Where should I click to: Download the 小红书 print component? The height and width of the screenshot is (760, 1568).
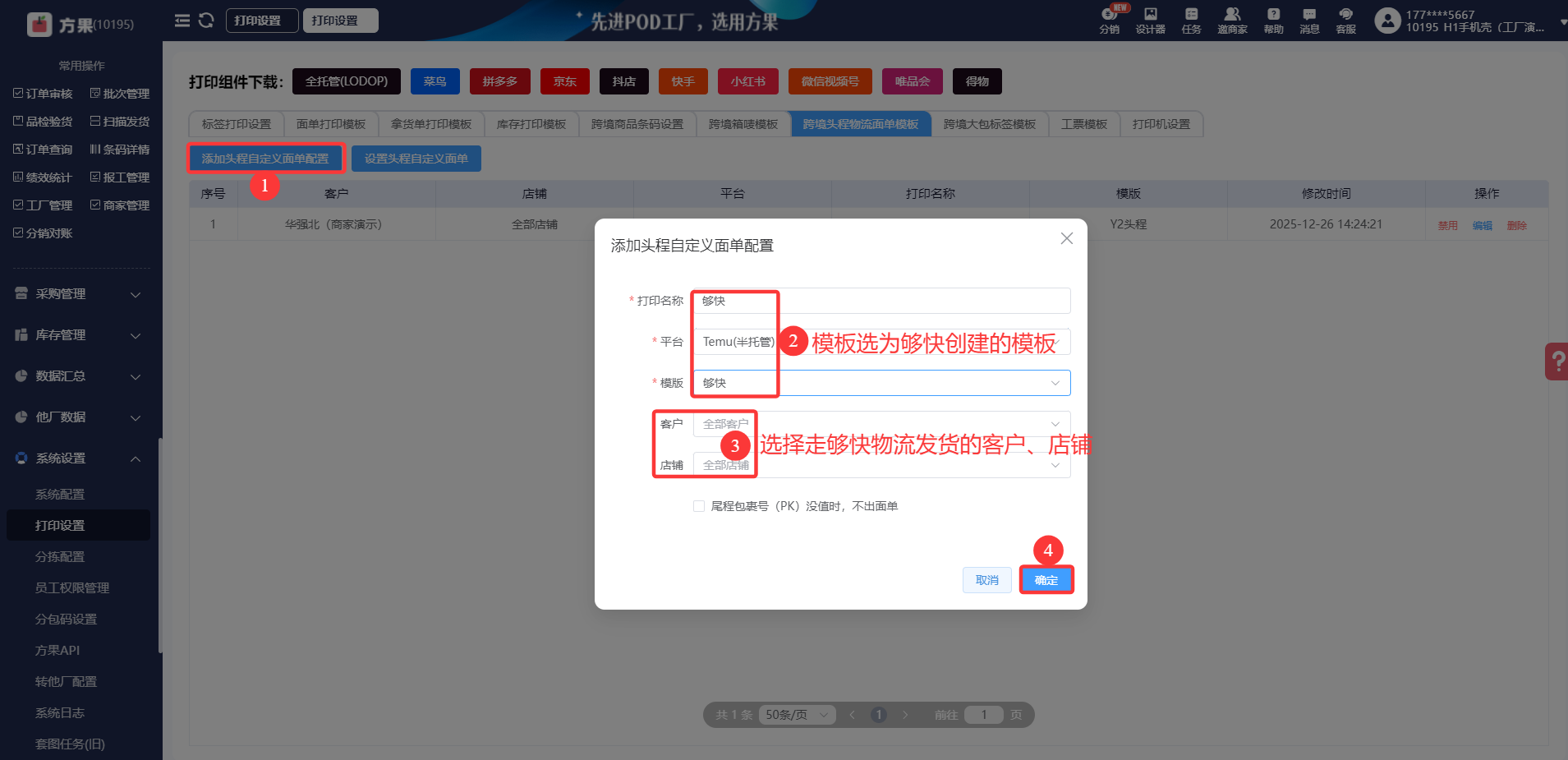[x=748, y=81]
